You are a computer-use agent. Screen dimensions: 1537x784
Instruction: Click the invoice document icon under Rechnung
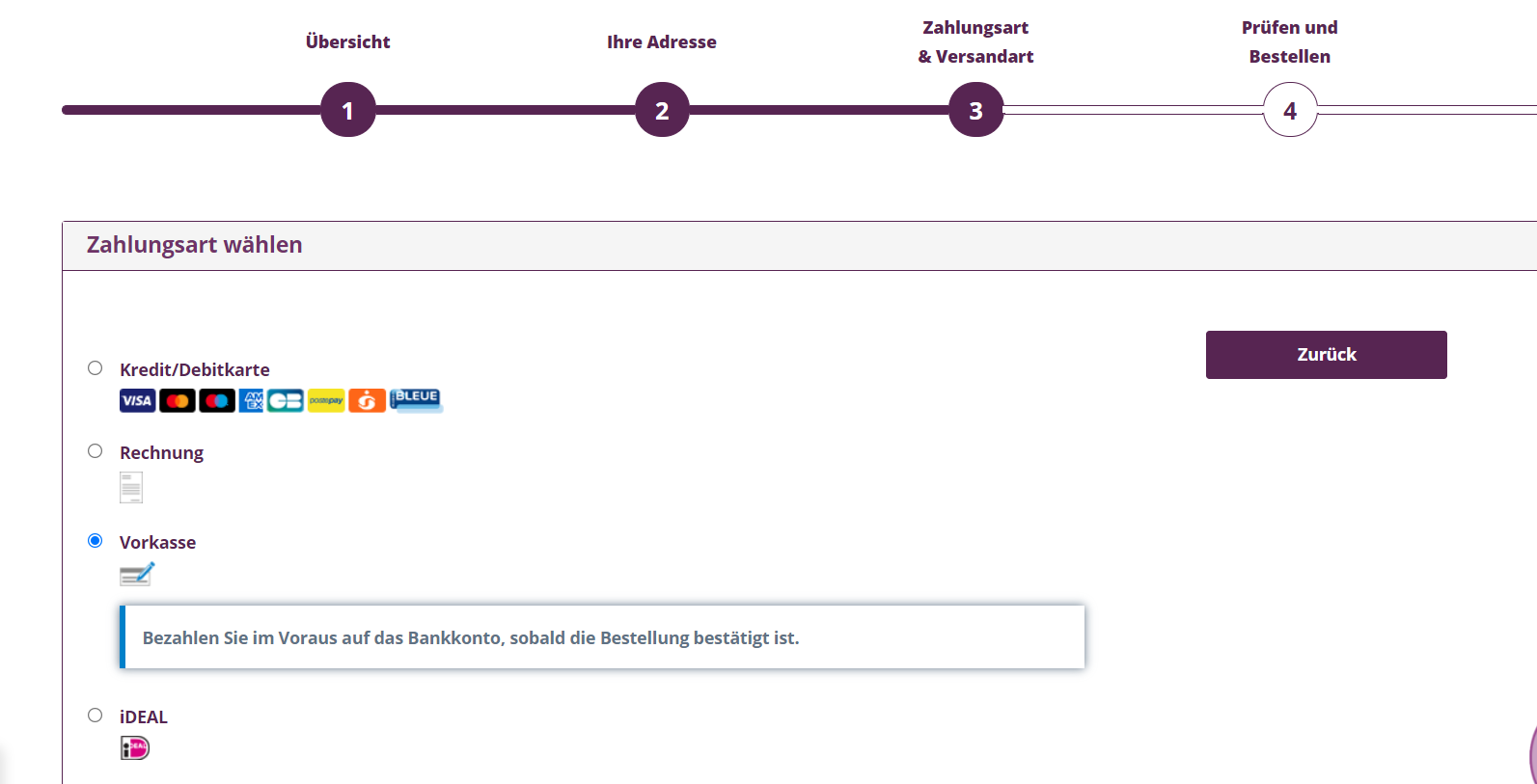(131, 487)
